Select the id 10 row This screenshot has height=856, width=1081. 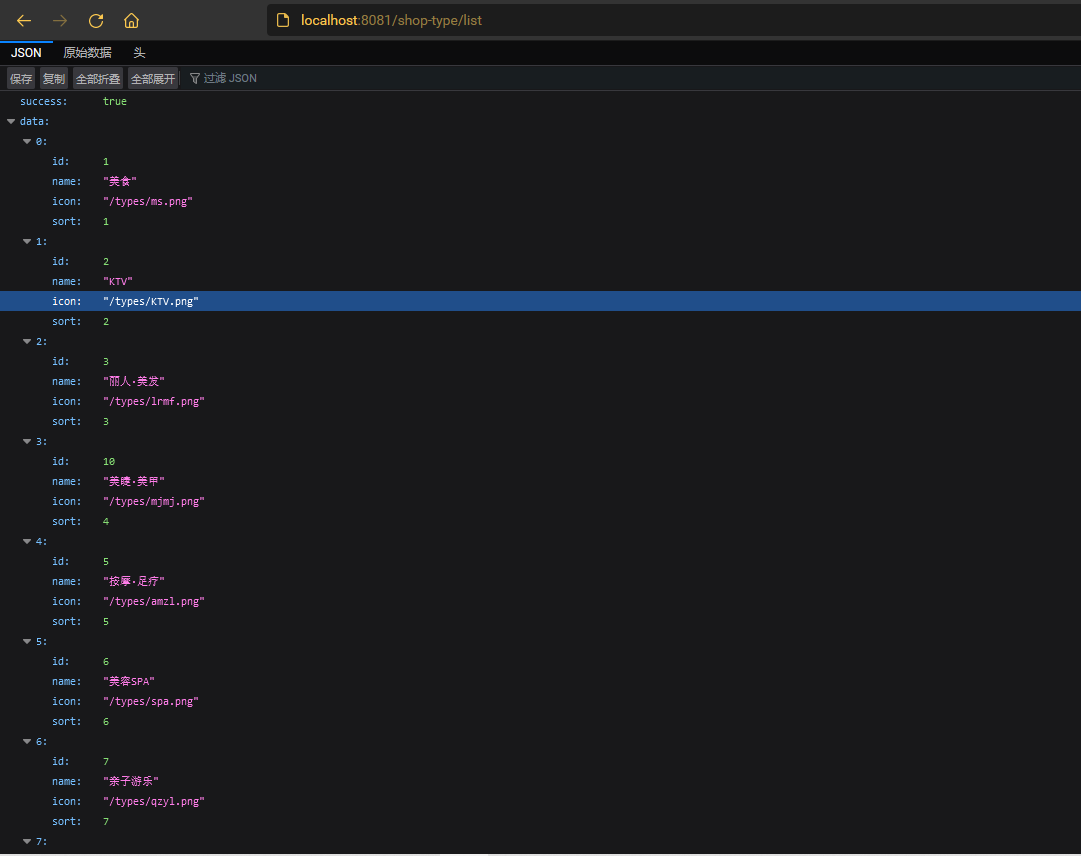540,461
